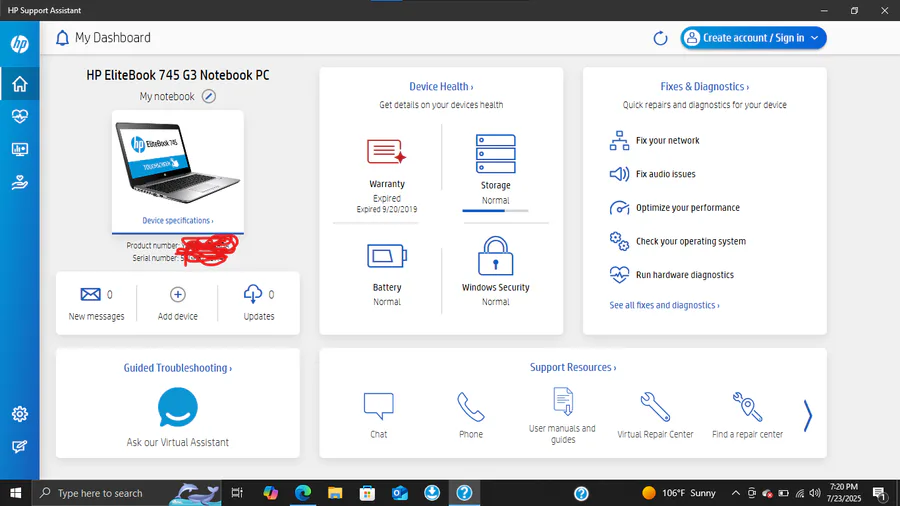Click the Optimize your performance gauge icon
900x506 pixels.
[x=619, y=208]
